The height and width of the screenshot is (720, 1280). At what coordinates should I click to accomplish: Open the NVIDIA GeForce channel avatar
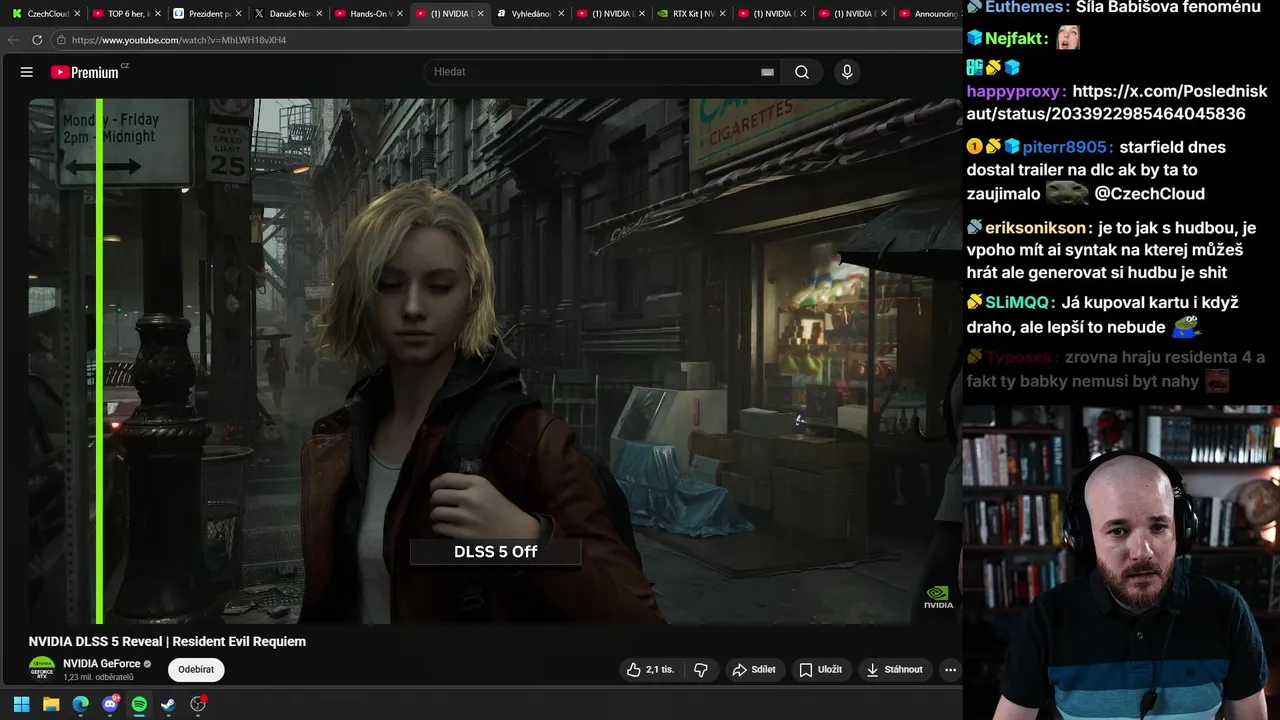coord(42,669)
